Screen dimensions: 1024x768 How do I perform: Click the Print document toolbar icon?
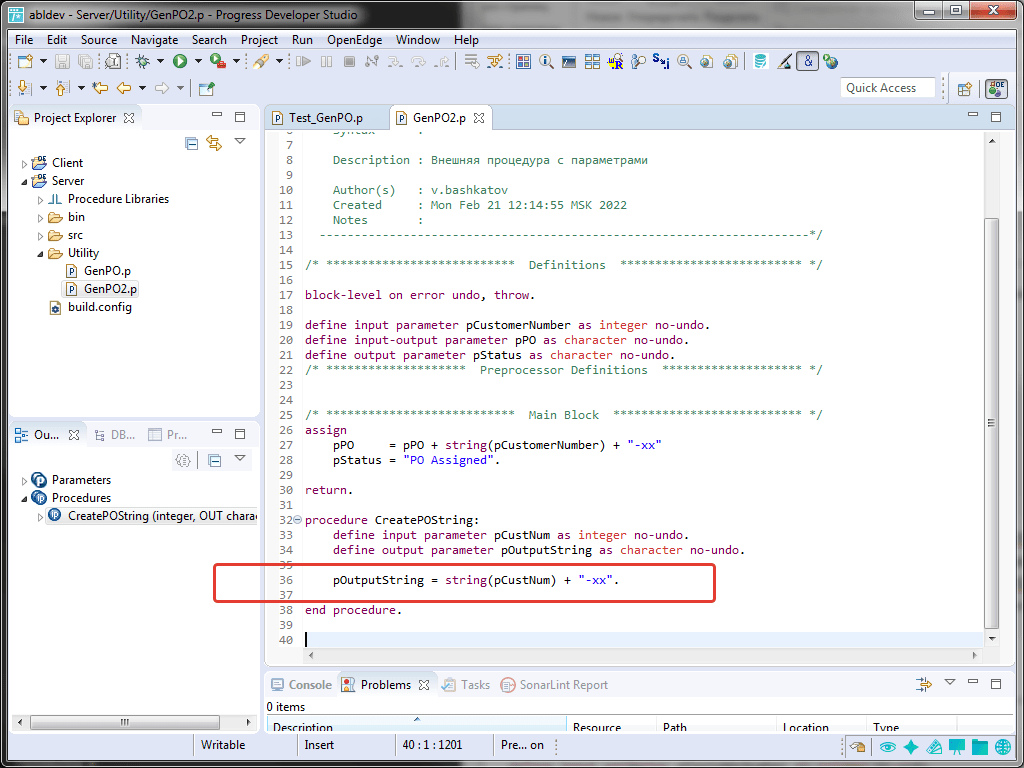coord(113,62)
